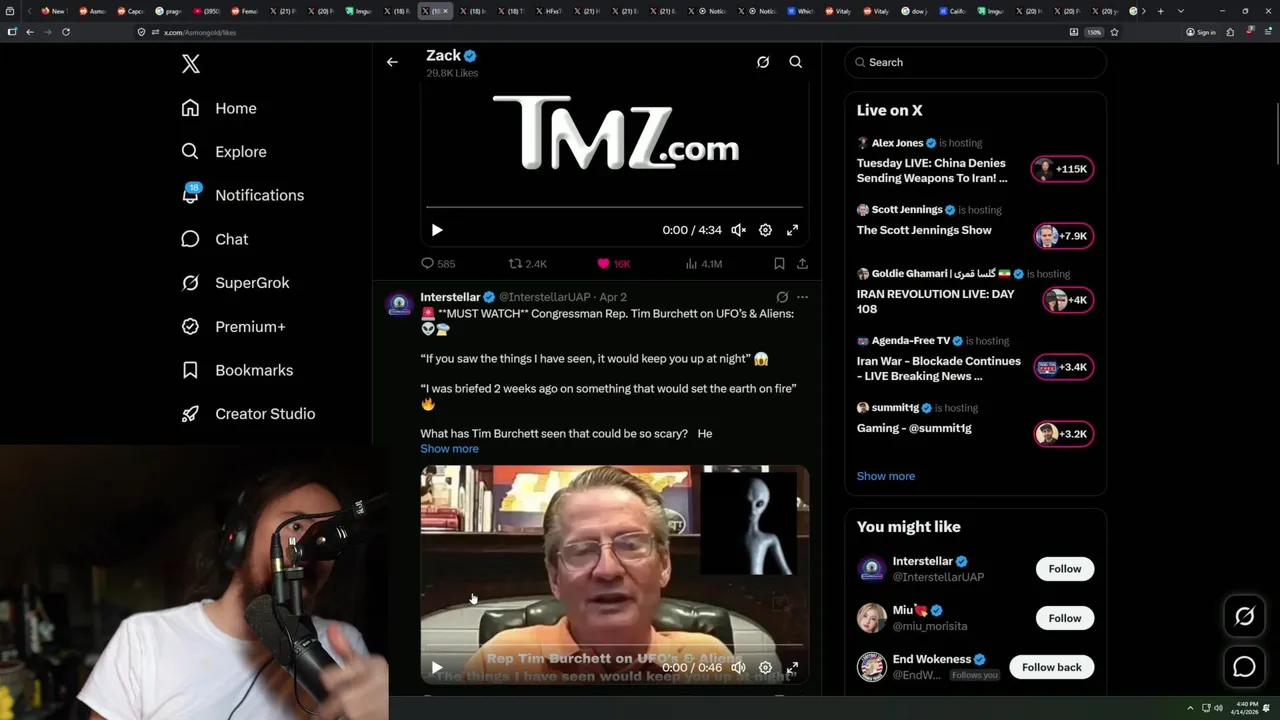Reply to post with 585 replies
1280x720 pixels.
[x=438, y=264]
